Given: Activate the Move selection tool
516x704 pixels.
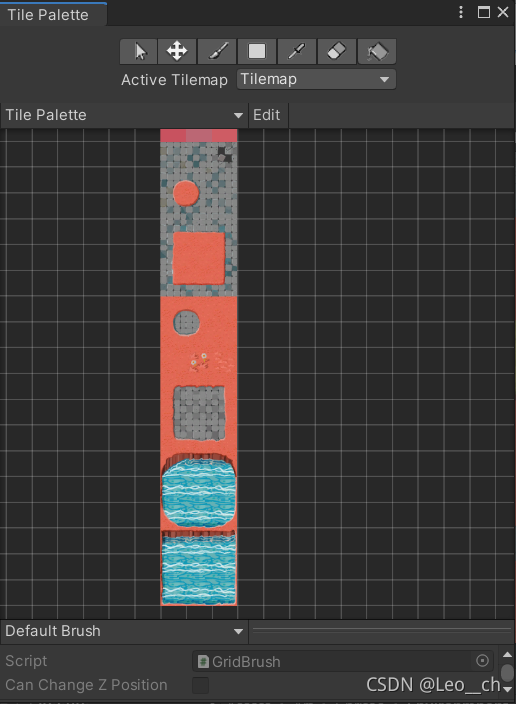Looking at the screenshot, I should point(177,51).
